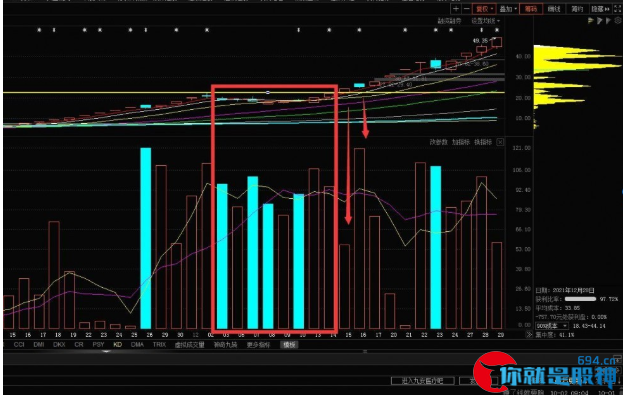Click the 模板 template button

(x=289, y=345)
